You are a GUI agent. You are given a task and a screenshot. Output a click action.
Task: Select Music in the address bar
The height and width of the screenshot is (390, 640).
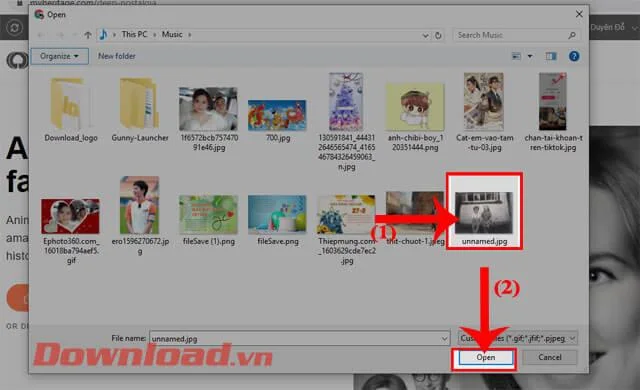(x=172, y=34)
